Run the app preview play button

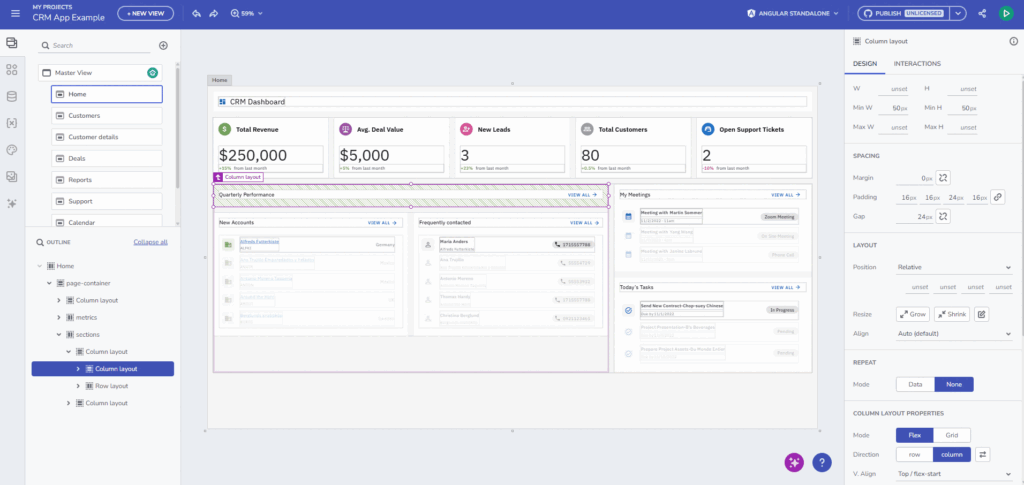1006,13
